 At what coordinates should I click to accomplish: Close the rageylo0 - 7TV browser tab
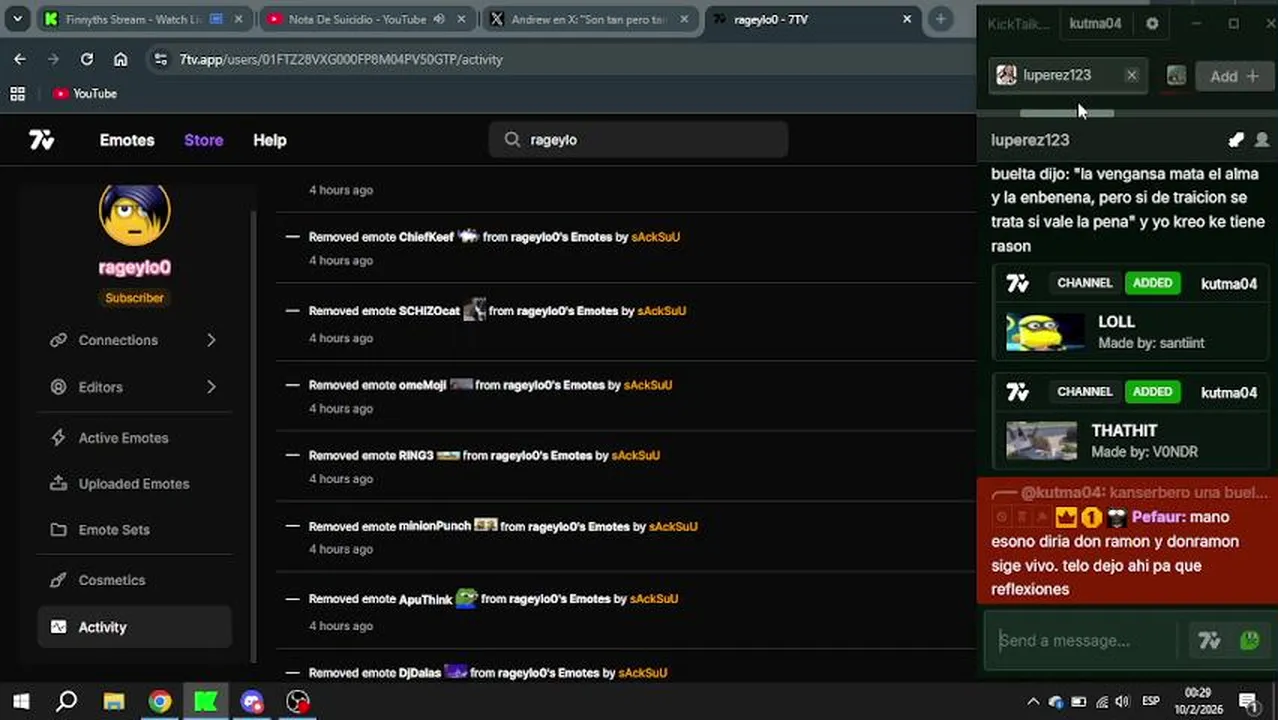(907, 19)
